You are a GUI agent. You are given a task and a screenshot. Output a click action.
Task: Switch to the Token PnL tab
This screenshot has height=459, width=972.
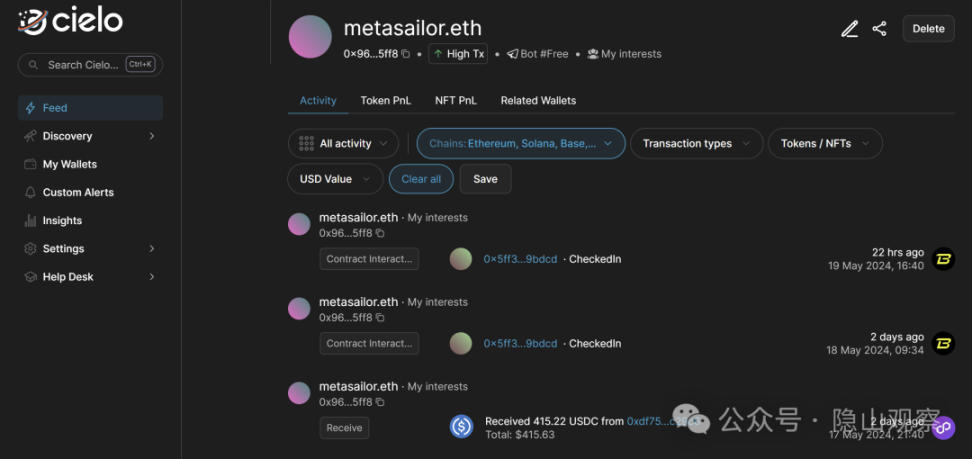point(386,100)
